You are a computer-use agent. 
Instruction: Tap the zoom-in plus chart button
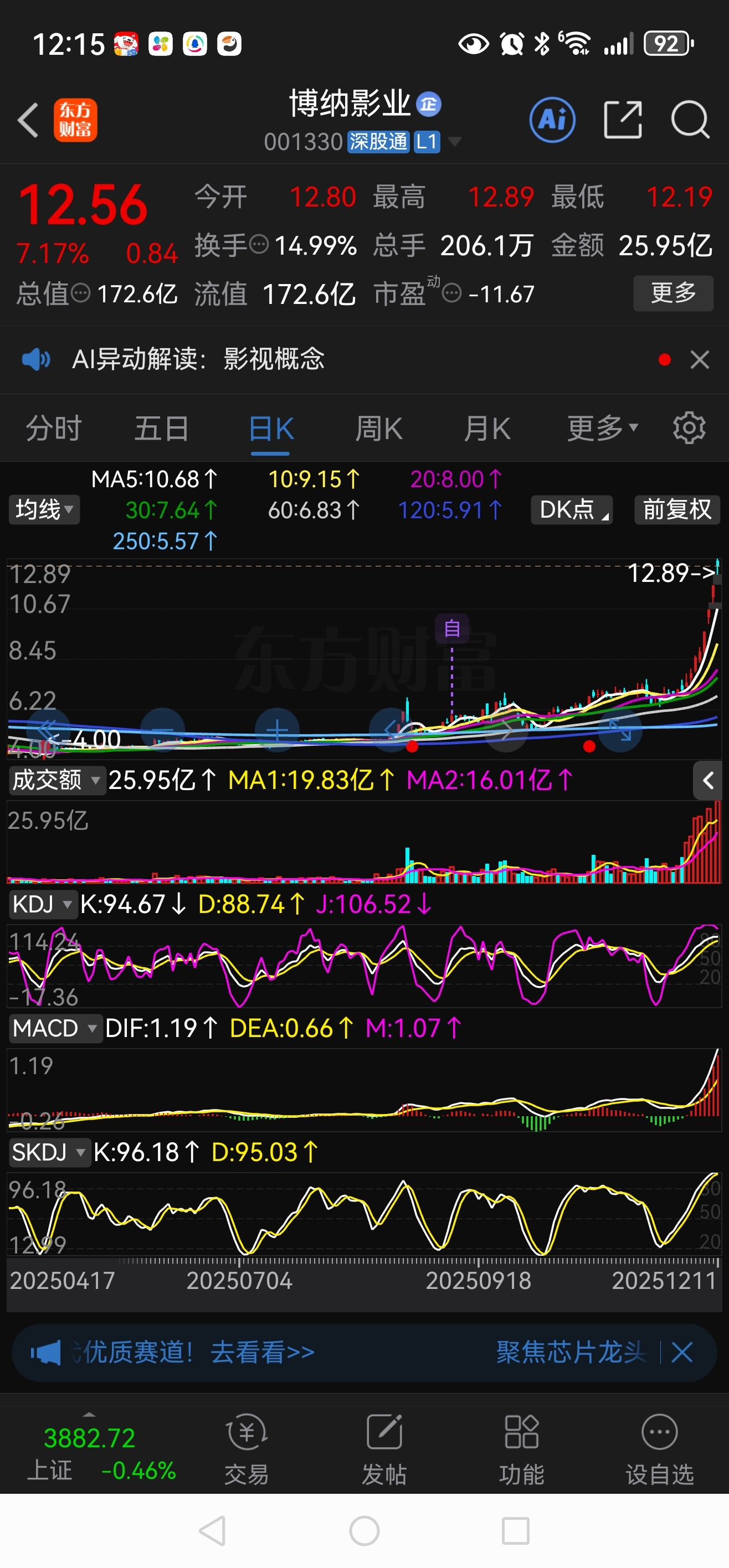pos(277,730)
